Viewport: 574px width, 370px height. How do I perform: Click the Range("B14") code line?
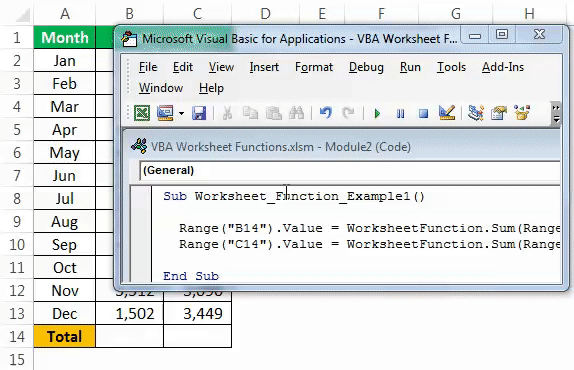(369, 228)
